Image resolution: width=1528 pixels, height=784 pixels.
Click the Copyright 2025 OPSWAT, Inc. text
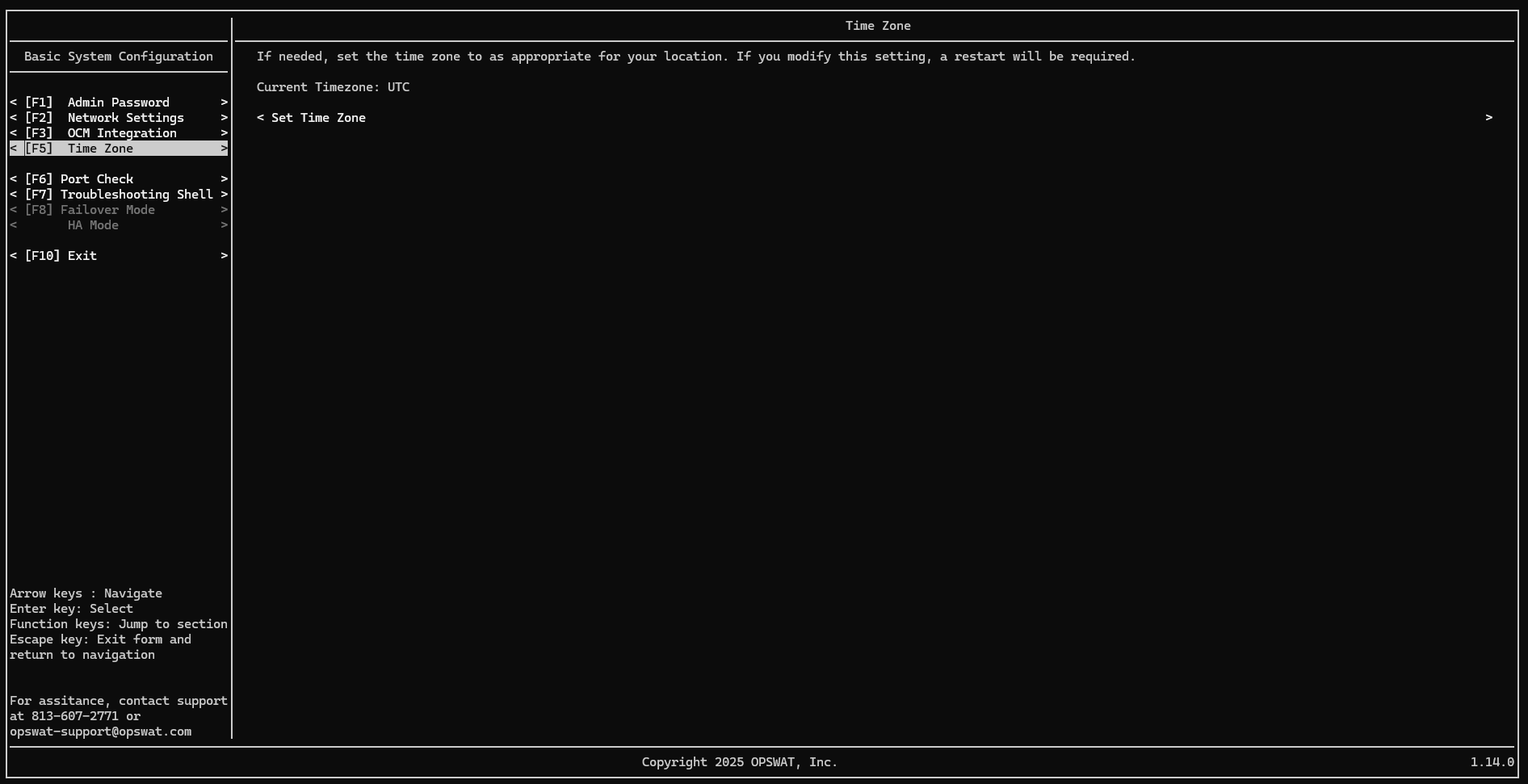coord(740,762)
